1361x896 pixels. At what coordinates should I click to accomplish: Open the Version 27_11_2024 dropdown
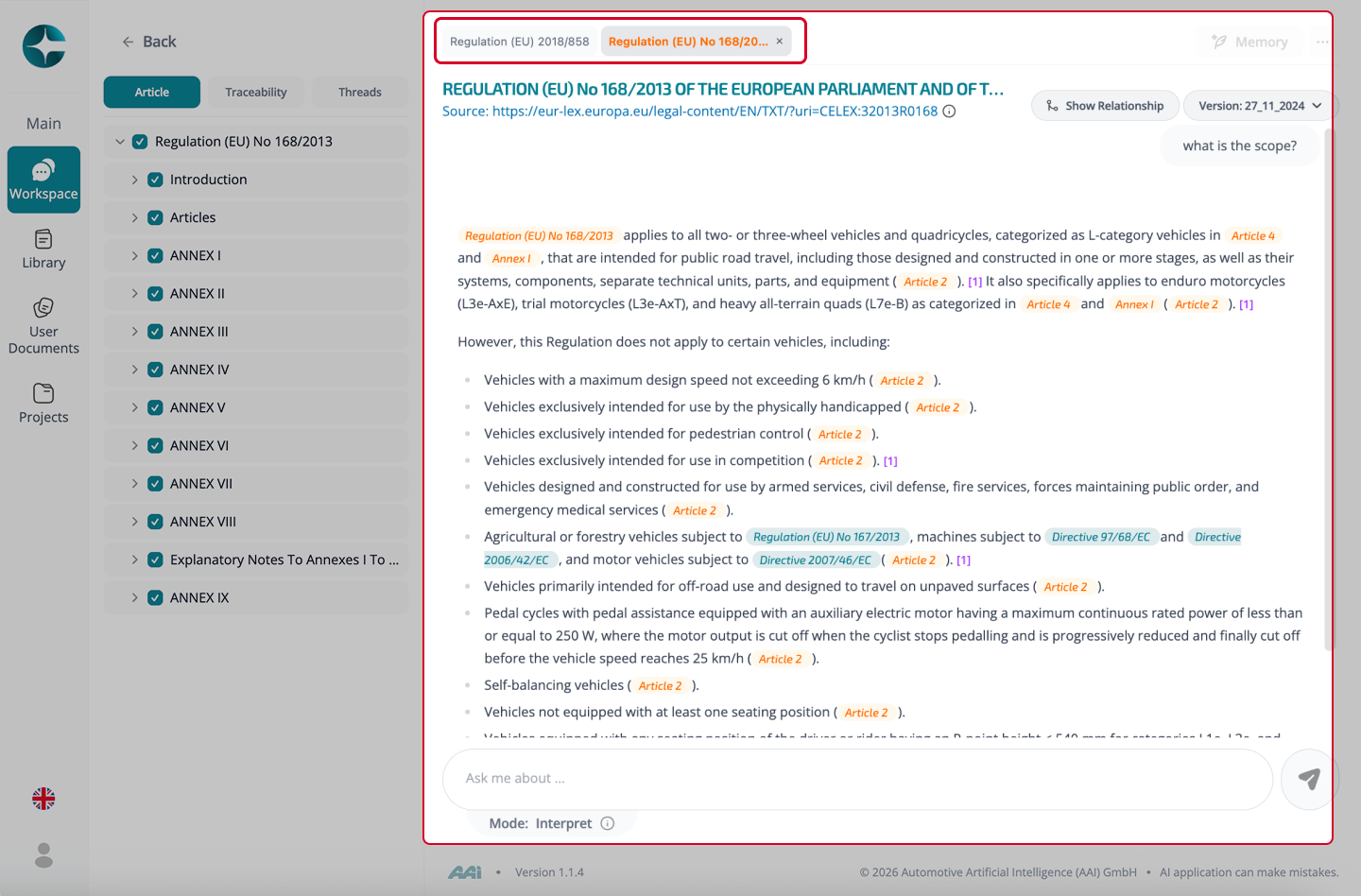tap(1260, 106)
